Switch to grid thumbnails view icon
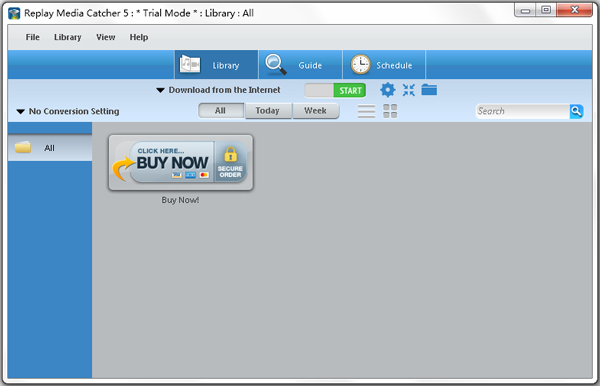This screenshot has width=600, height=386. click(x=390, y=111)
